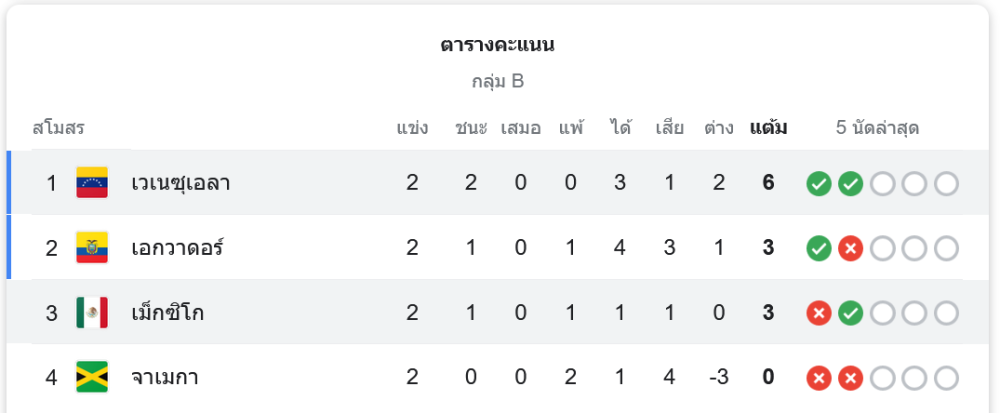Click Jamaica's first red loss icon
Screen dimensions: 1000x413
tap(819, 378)
